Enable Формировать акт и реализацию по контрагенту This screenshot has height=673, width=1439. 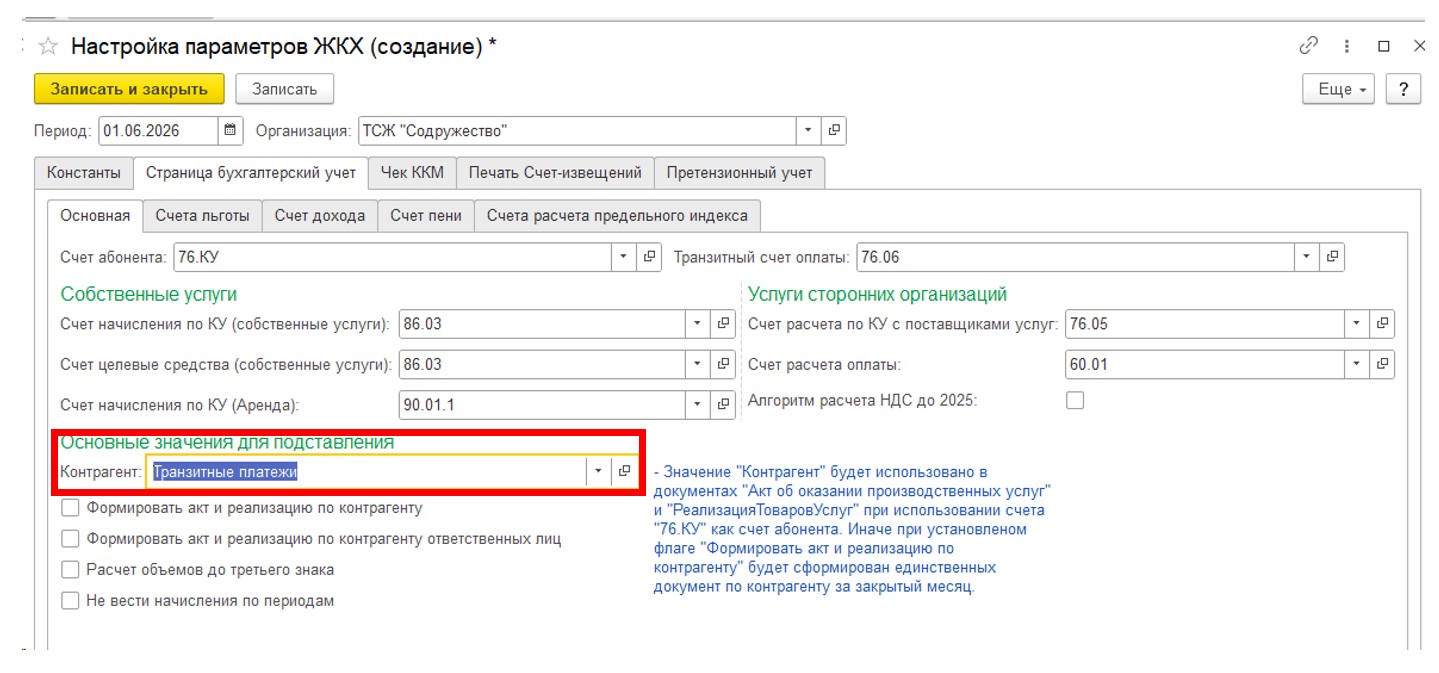pyautogui.click(x=70, y=508)
